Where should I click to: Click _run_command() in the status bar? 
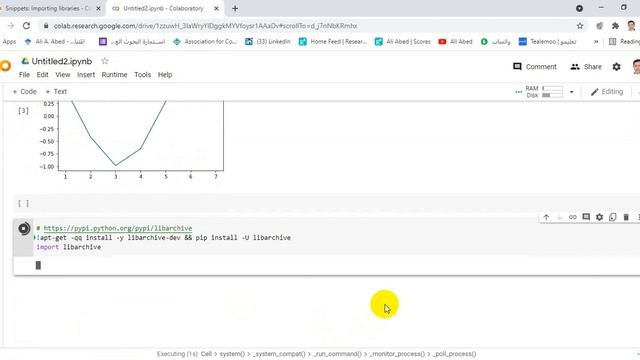tap(338, 354)
